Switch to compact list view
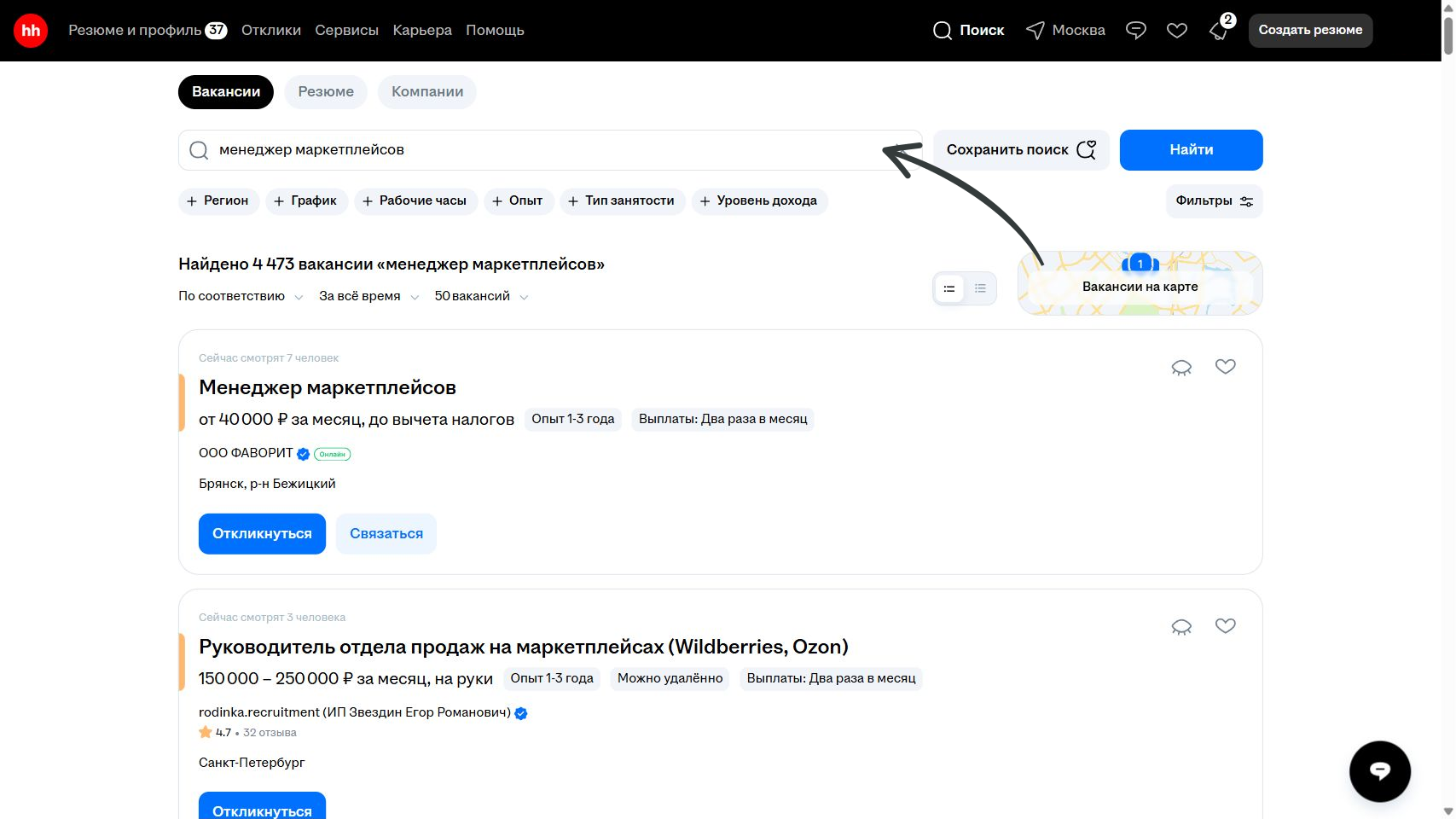1456x819 pixels. point(980,289)
